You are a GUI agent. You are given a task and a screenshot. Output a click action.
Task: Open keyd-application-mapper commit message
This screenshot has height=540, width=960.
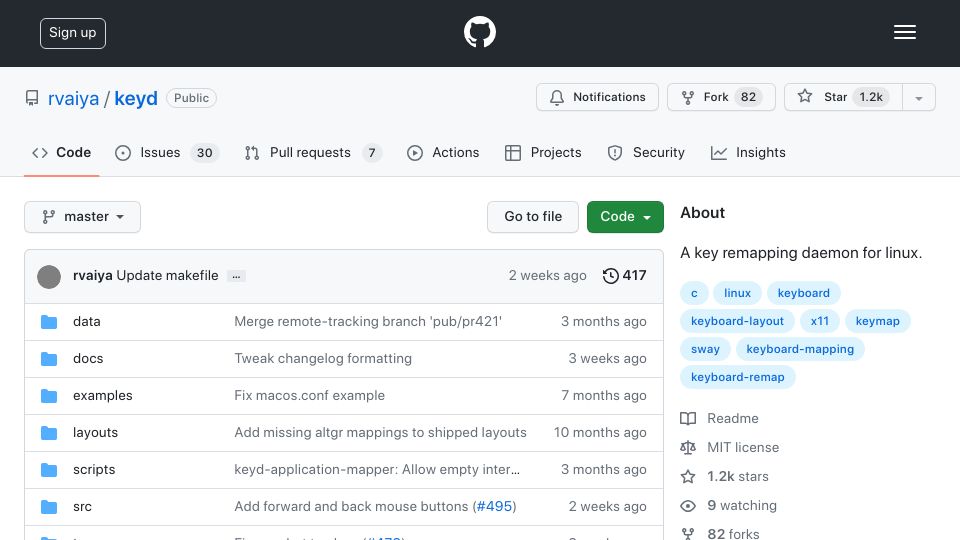(377, 470)
